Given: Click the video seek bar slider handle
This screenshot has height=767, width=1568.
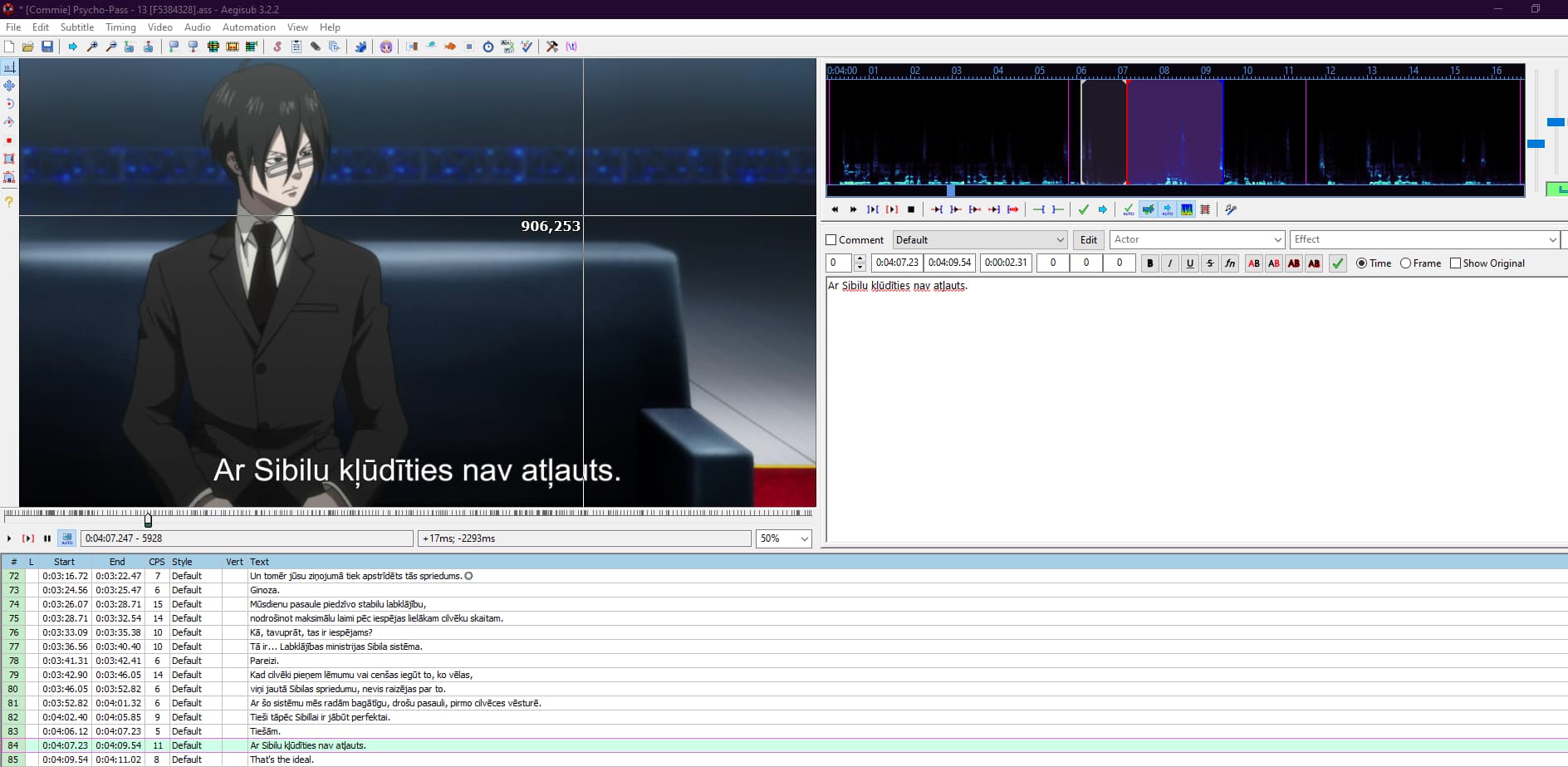Looking at the screenshot, I should pos(148,520).
